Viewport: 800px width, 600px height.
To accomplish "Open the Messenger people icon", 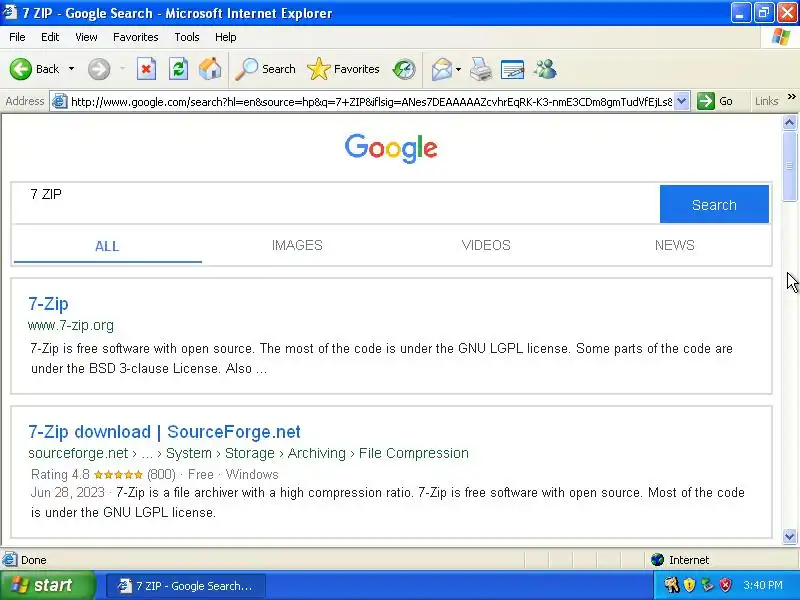I will [545, 69].
